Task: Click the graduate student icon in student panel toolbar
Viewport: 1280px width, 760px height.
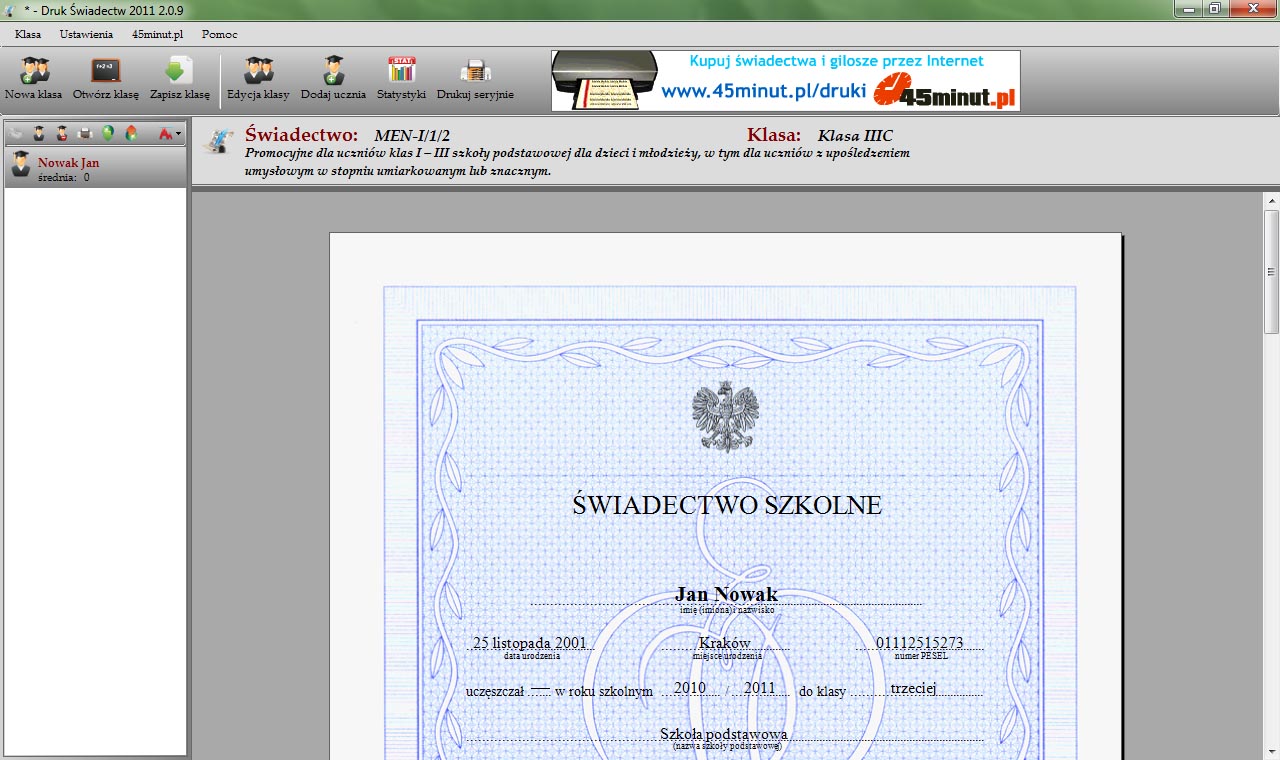Action: coord(39,133)
